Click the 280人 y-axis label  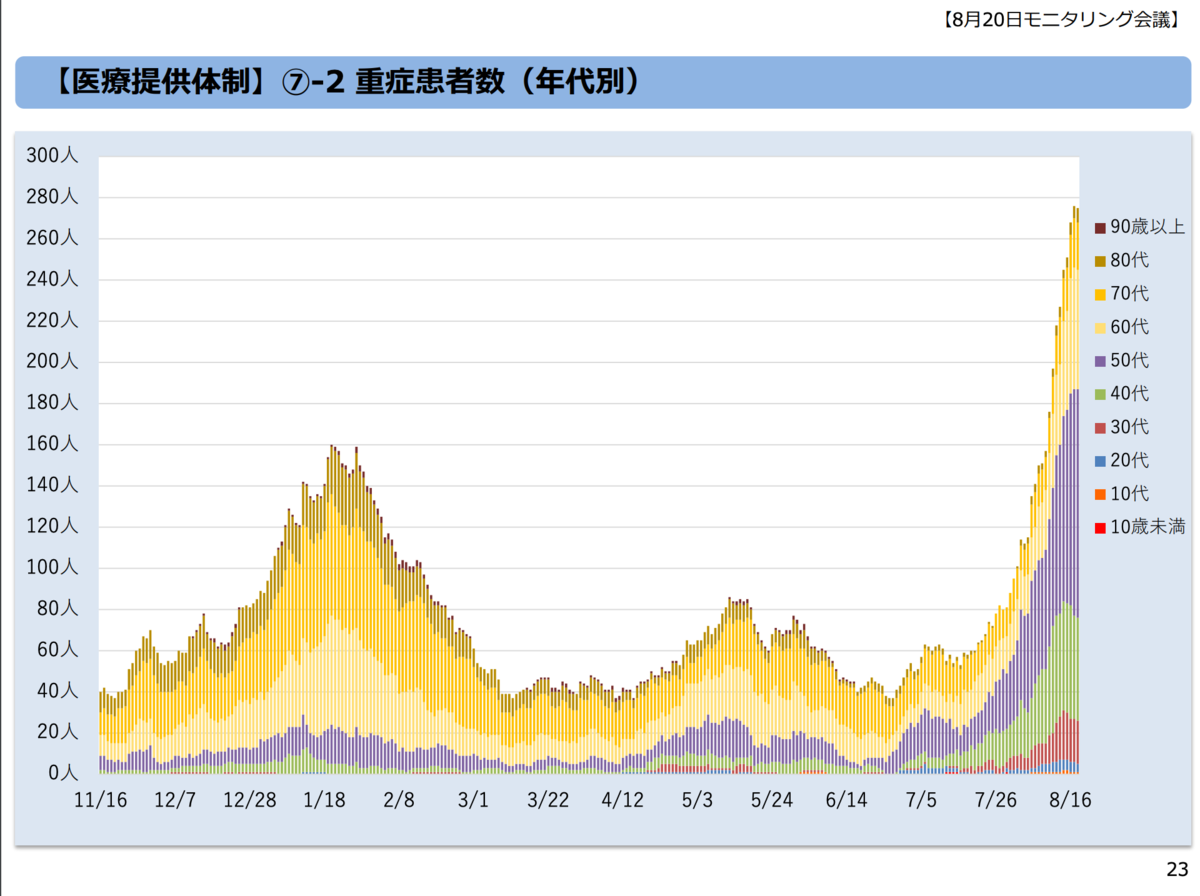[52, 197]
